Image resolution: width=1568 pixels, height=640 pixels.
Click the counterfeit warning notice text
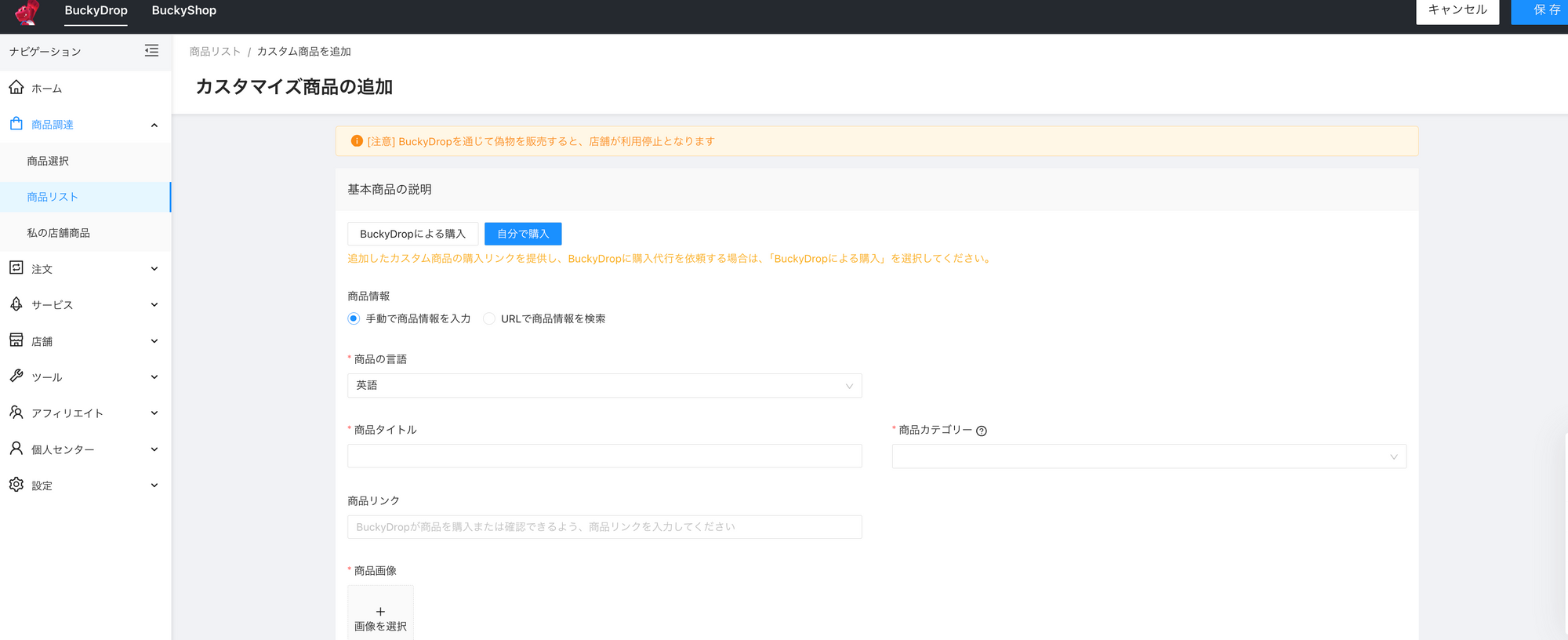tap(541, 142)
